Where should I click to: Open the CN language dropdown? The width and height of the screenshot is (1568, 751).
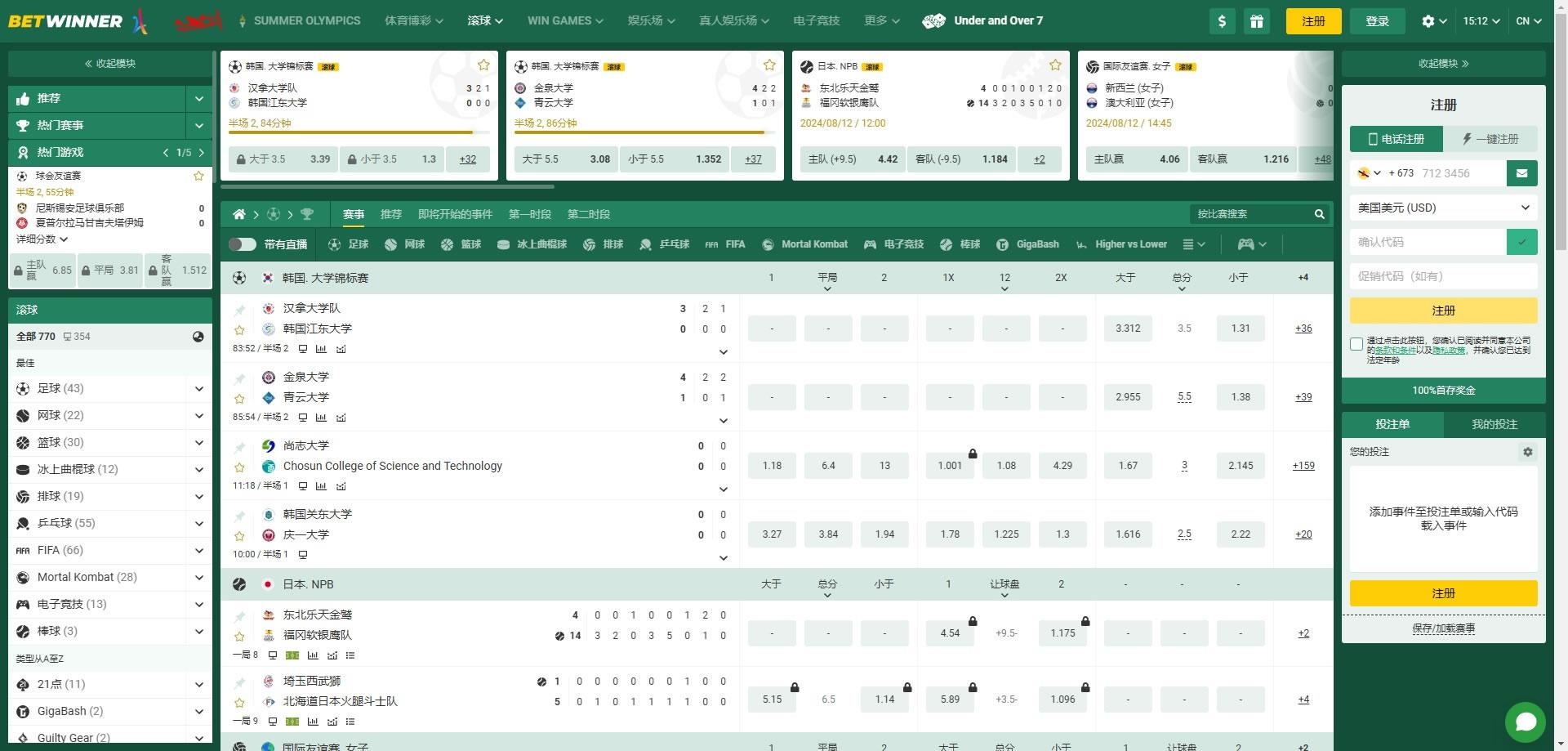(1528, 21)
